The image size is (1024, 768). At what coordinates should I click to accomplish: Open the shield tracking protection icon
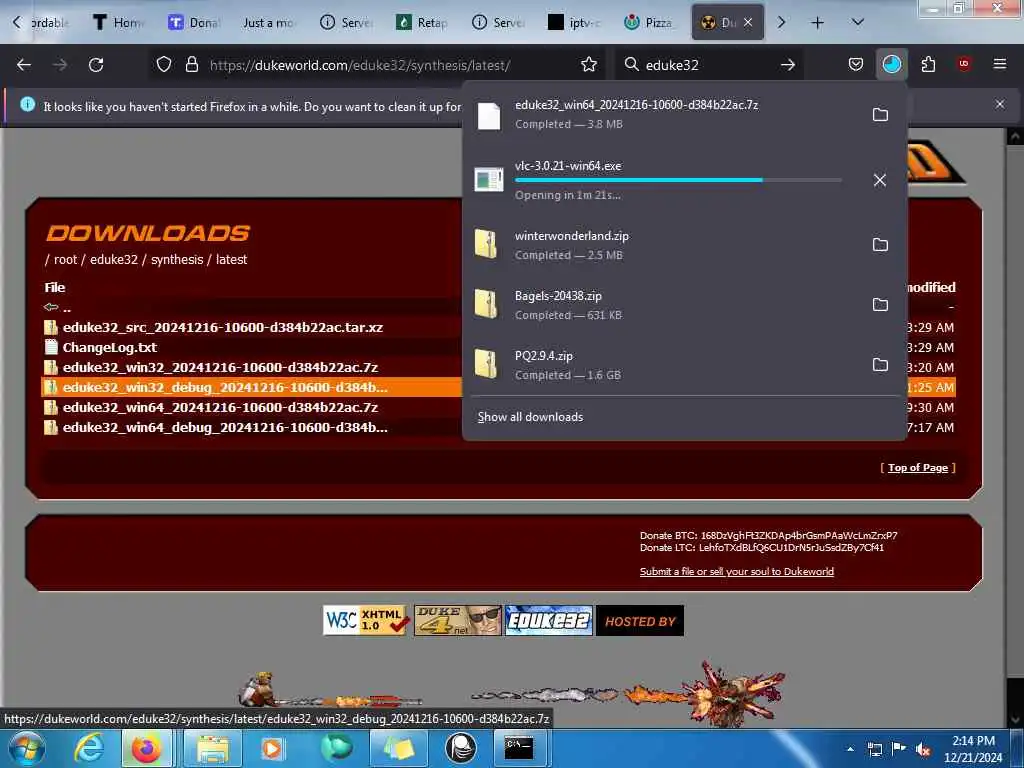point(164,65)
